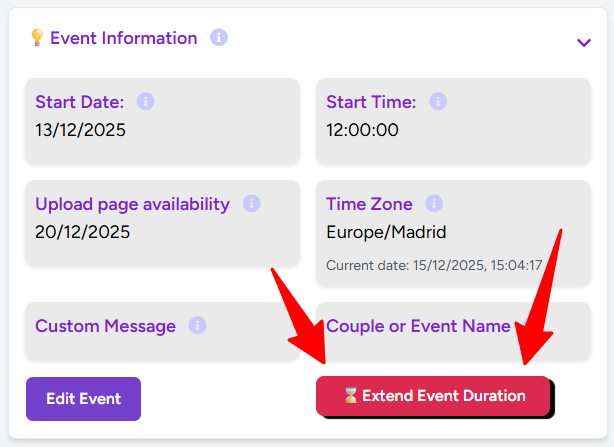This screenshot has width=614, height=447.
Task: Click the Couple or Event Name label
Action: pyautogui.click(x=418, y=326)
